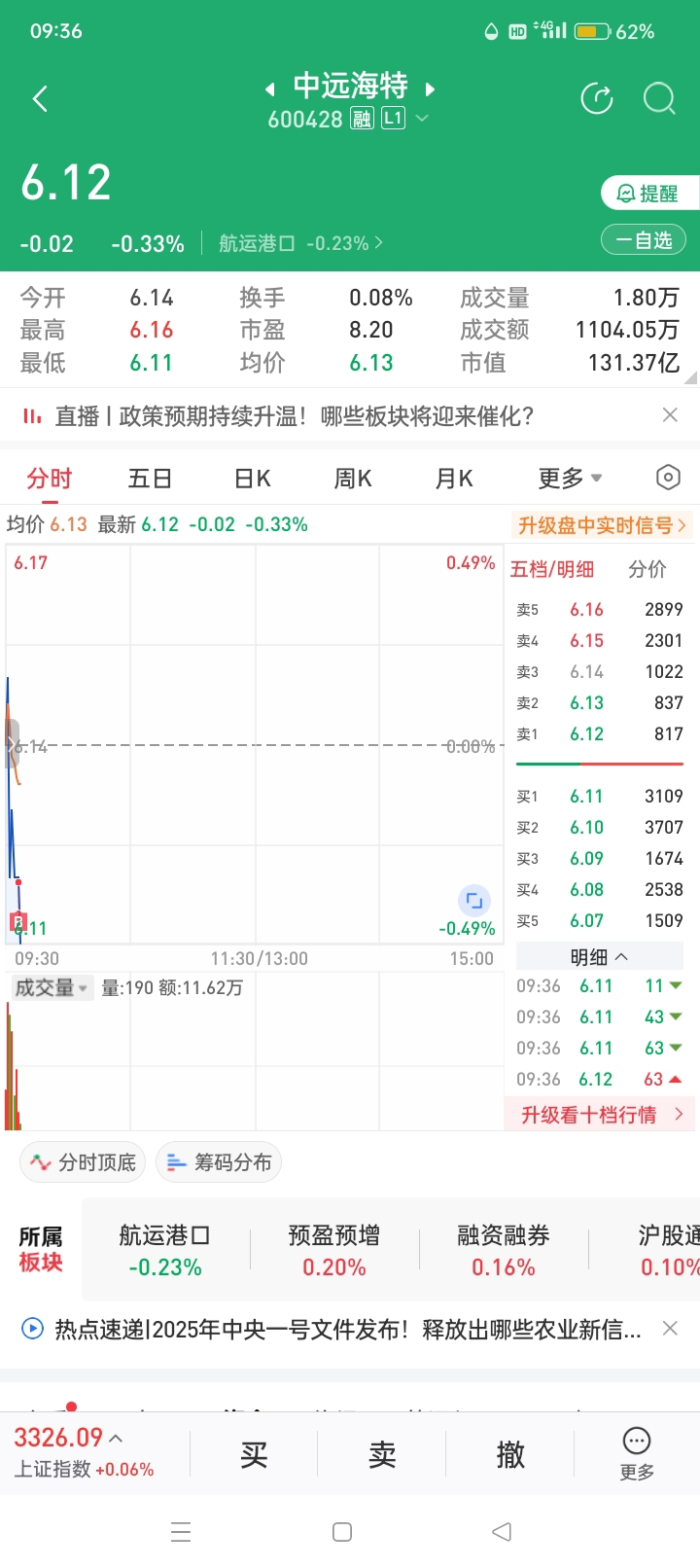Open the bottom 更多 menu icon
700x1568 pixels.
click(637, 1454)
